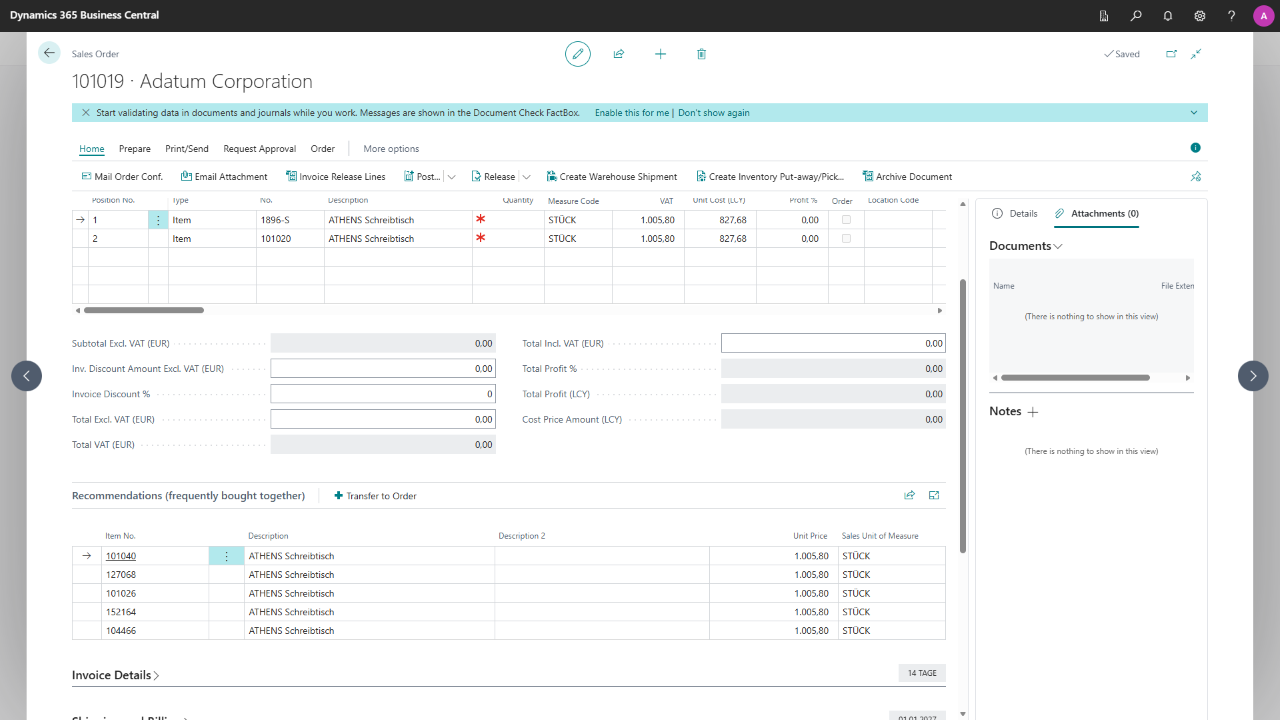Open row menu for item 101040
The image size is (1280, 720).
(226, 556)
